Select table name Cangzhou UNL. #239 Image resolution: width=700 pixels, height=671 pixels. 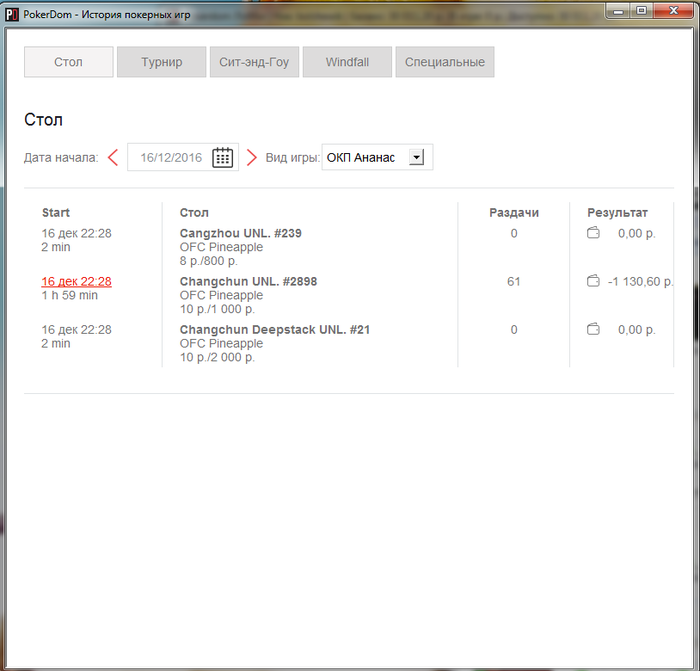[x=241, y=233]
